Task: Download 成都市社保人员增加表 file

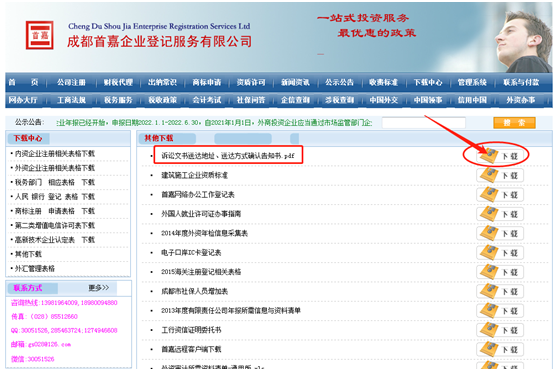Action: click(x=500, y=291)
